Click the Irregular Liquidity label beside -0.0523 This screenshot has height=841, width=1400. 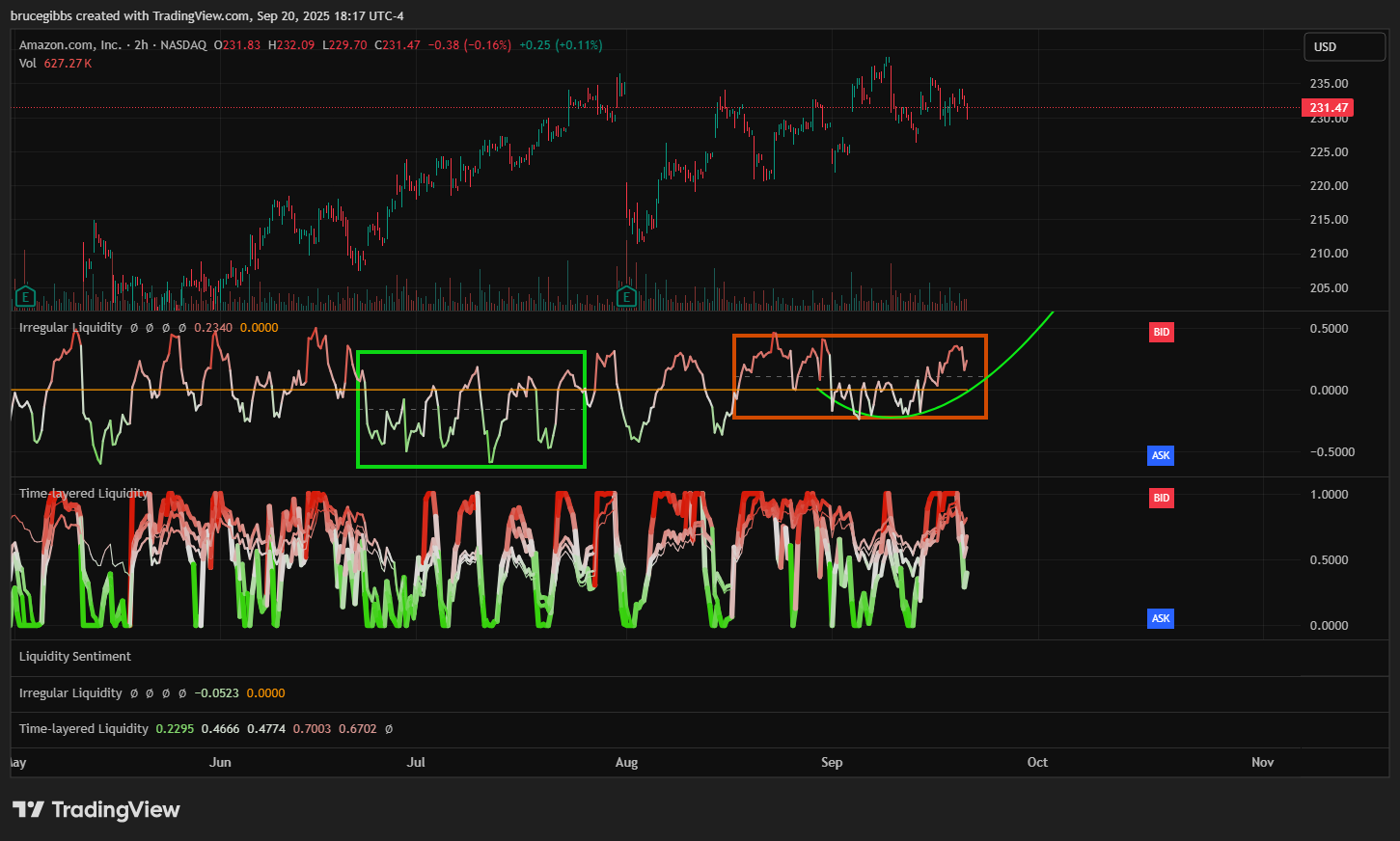[70, 692]
